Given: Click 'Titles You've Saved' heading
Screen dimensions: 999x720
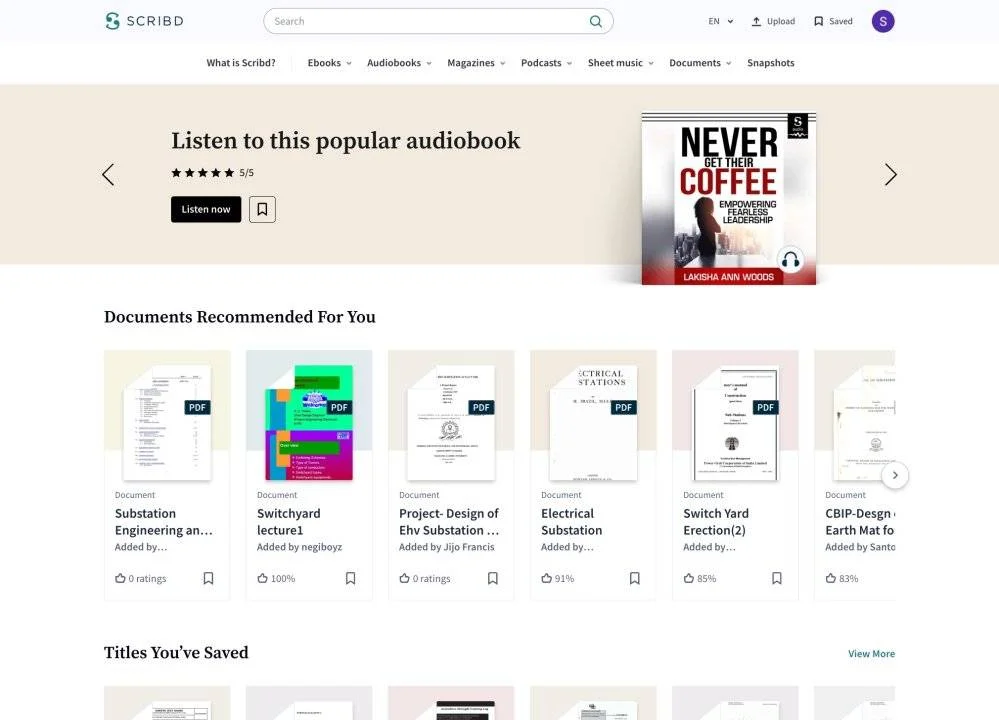Looking at the screenshot, I should [x=176, y=653].
